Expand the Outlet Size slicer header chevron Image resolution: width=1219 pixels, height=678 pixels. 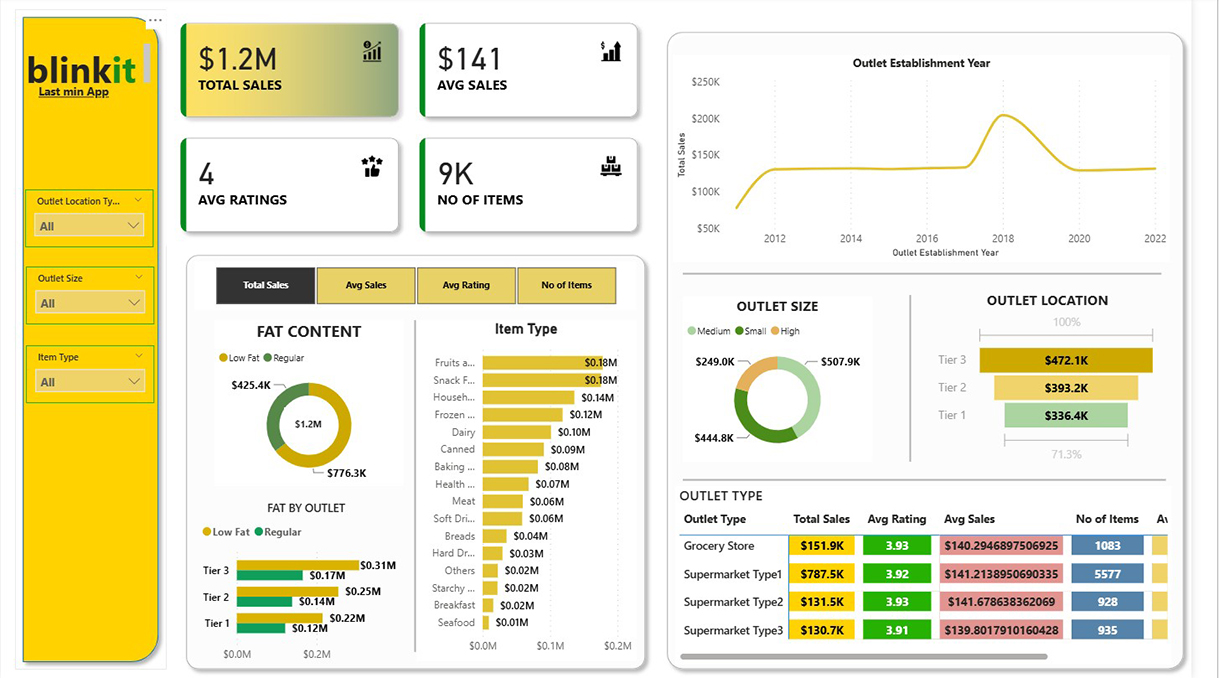tap(138, 278)
